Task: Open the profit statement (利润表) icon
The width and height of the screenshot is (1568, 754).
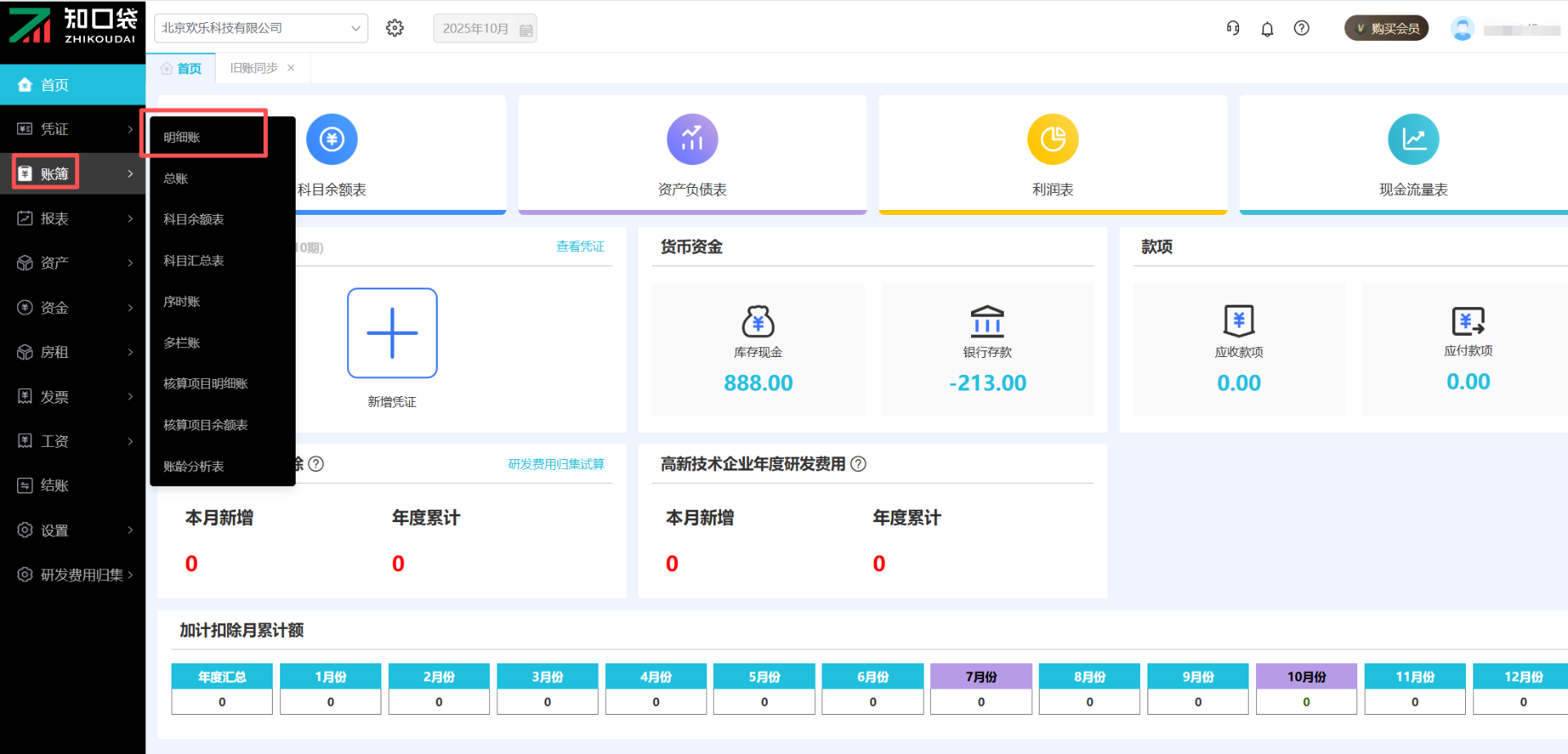Action: pos(1053,139)
